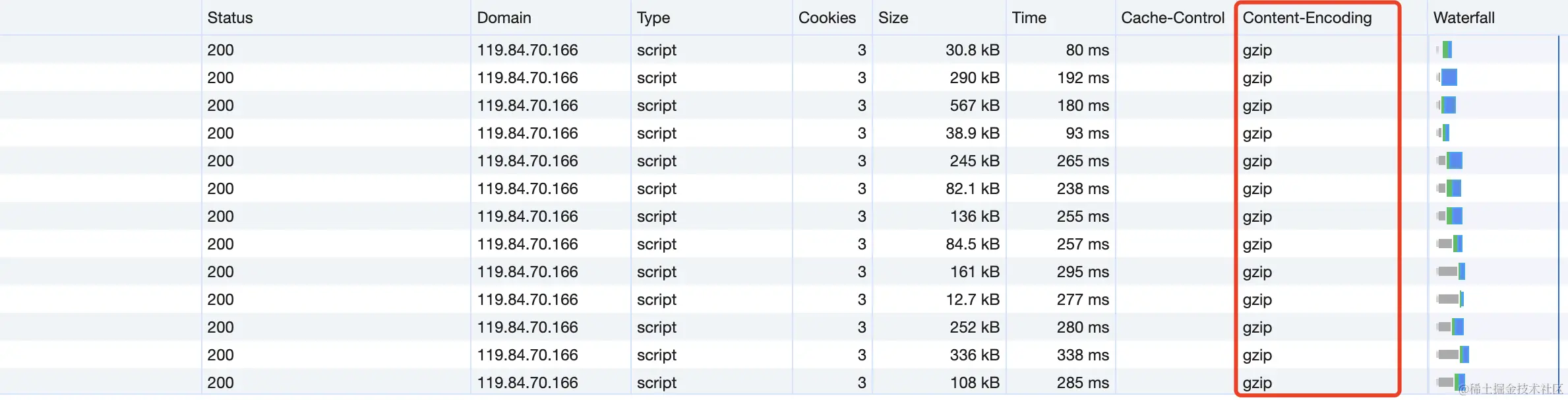
Task: Click the request taking 93 ms
Action: pos(1087,133)
